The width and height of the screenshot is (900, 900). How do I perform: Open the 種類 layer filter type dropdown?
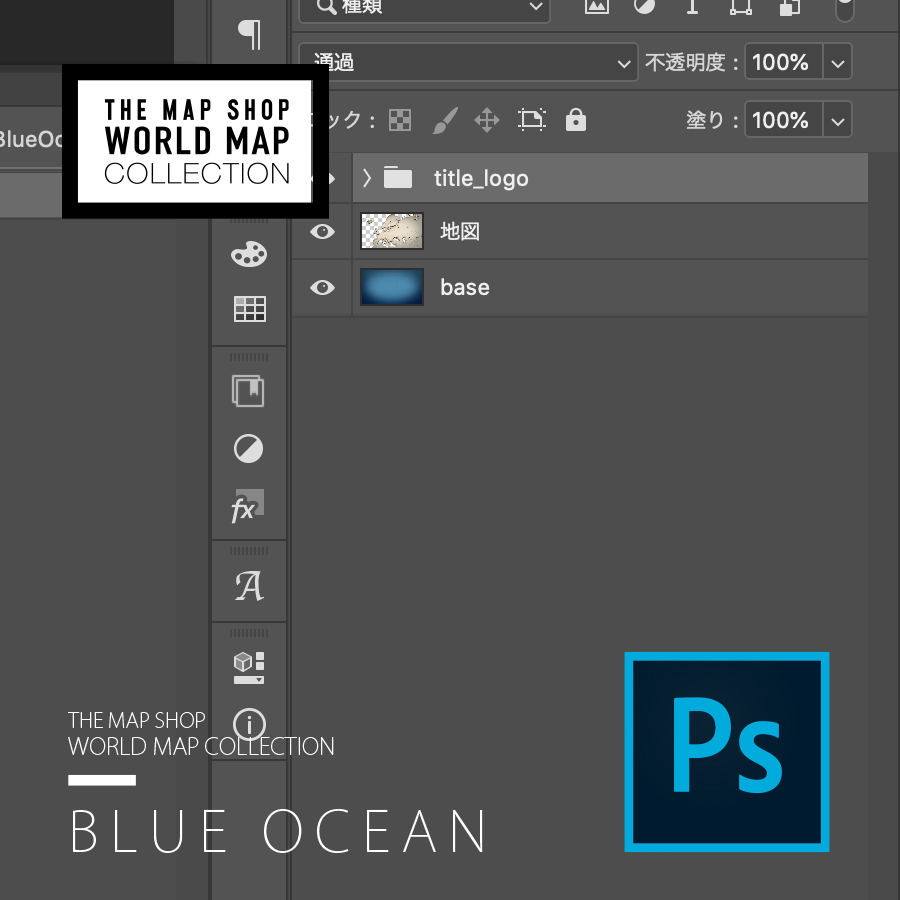pyautogui.click(x=424, y=9)
